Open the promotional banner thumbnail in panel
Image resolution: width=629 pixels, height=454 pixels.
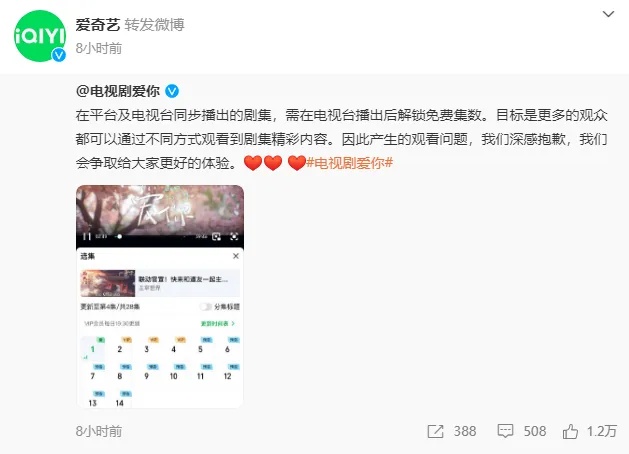[x=108, y=283]
